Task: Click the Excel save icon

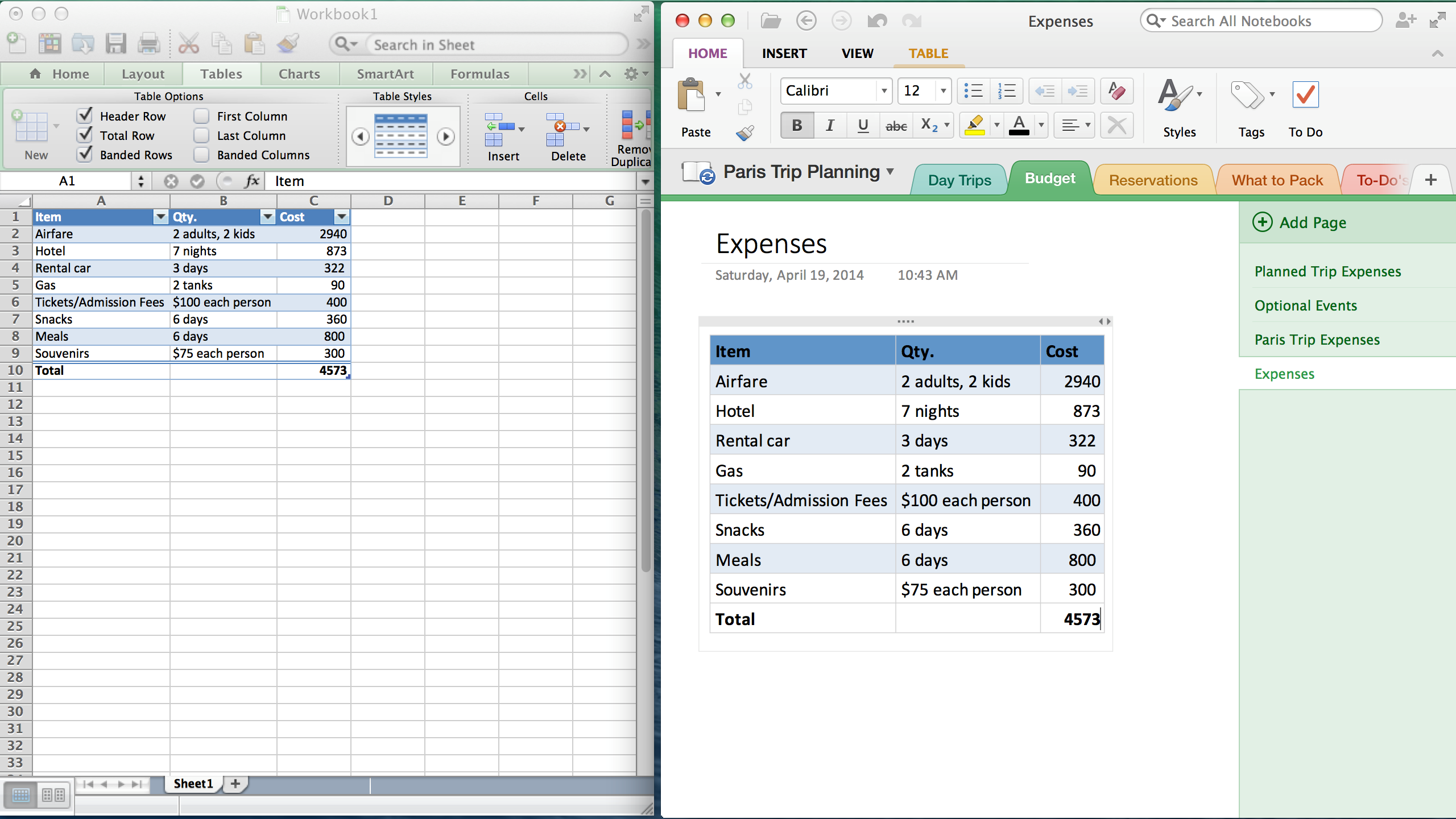Action: [115, 44]
